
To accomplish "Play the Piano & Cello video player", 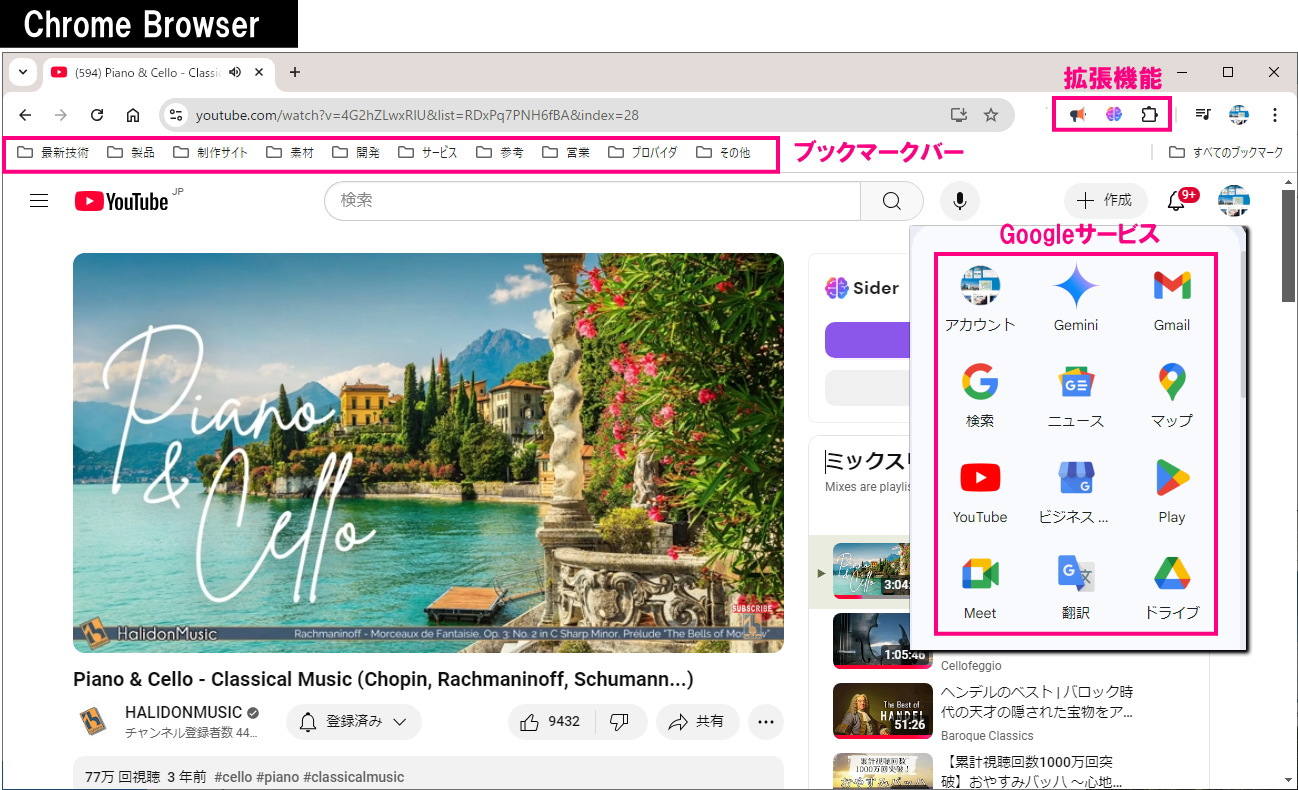I will click(428, 453).
